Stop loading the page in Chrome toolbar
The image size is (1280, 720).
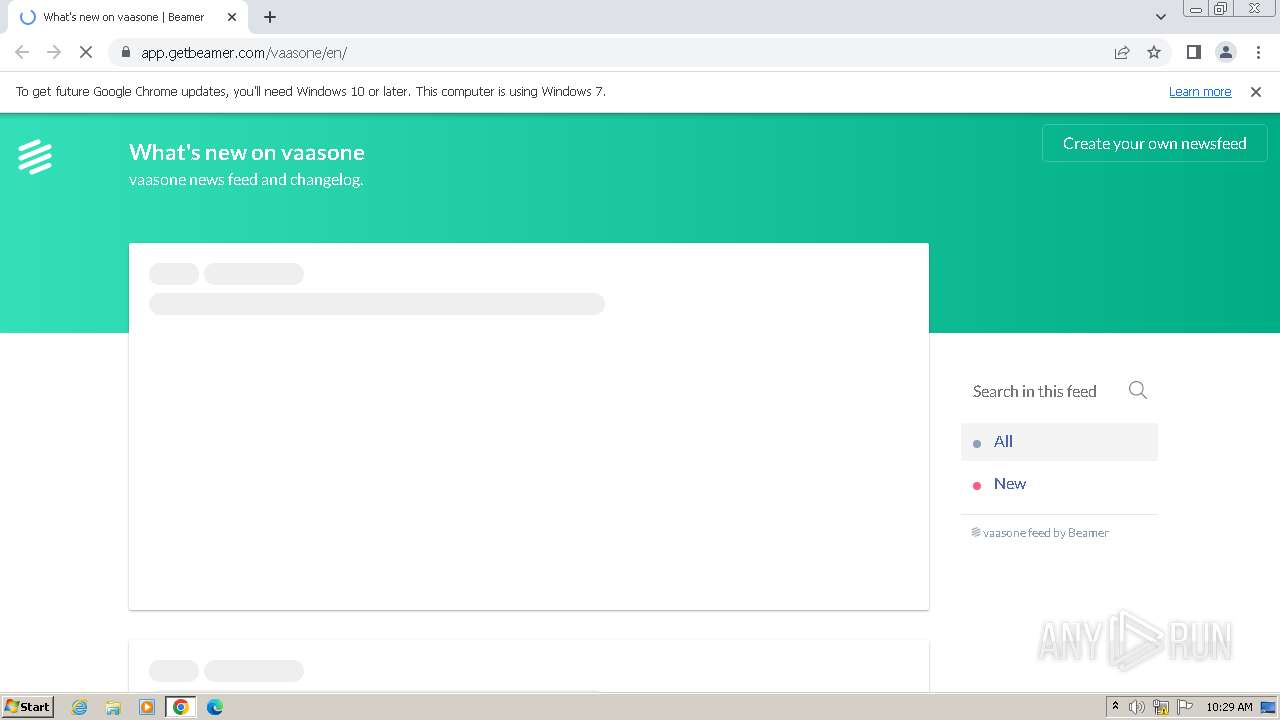86,52
